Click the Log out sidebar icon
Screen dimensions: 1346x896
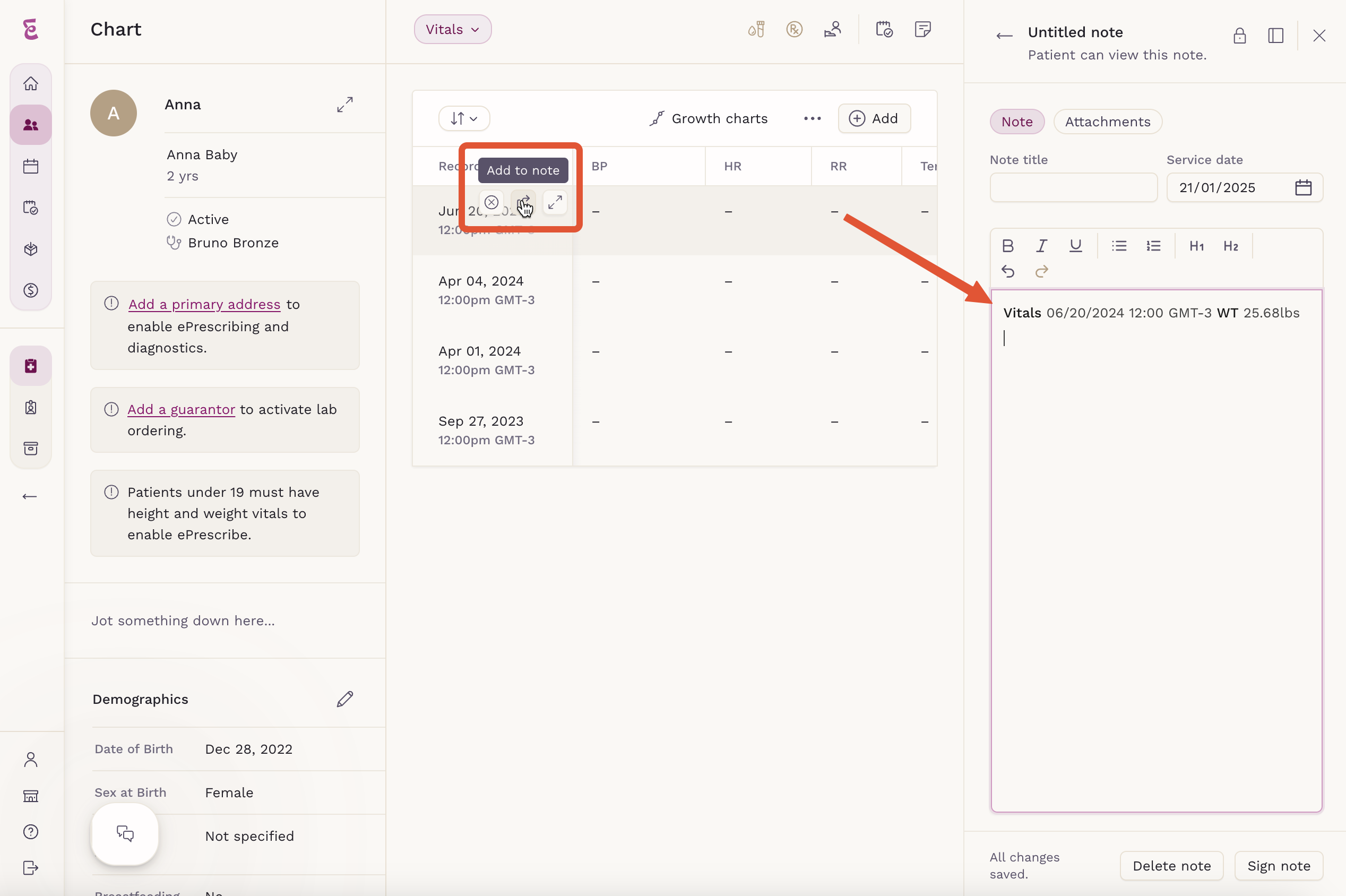pyautogui.click(x=31, y=868)
